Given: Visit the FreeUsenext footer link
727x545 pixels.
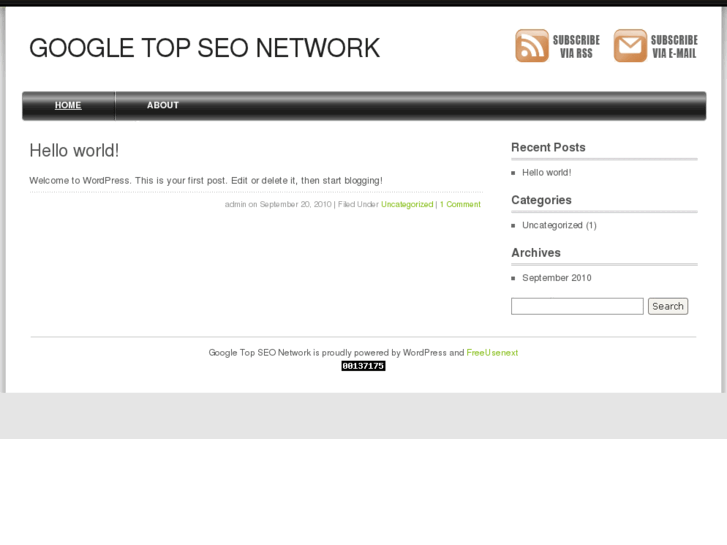Looking at the screenshot, I should point(492,353).
